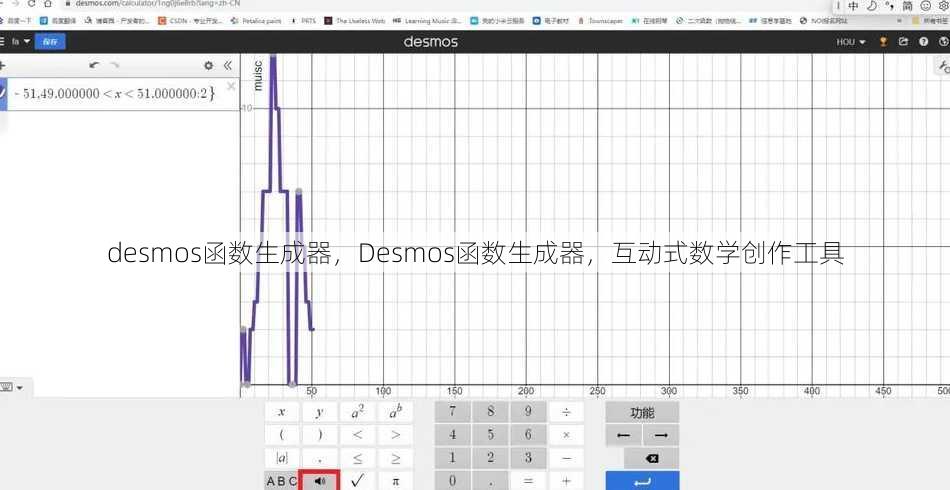This screenshot has width=950, height=490.
Task: Insert the multiplication sign
Action: pos(566,435)
